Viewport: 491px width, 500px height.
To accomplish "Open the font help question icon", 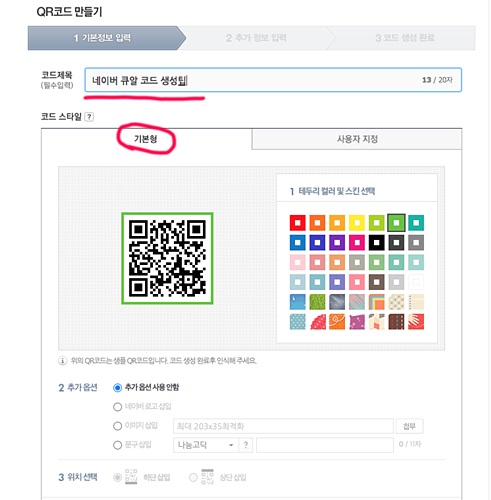I will pos(246,445).
